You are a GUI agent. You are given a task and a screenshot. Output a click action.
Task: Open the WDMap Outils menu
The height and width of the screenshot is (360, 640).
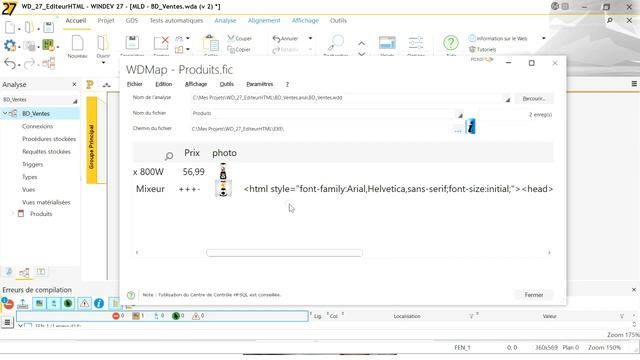coord(227,84)
